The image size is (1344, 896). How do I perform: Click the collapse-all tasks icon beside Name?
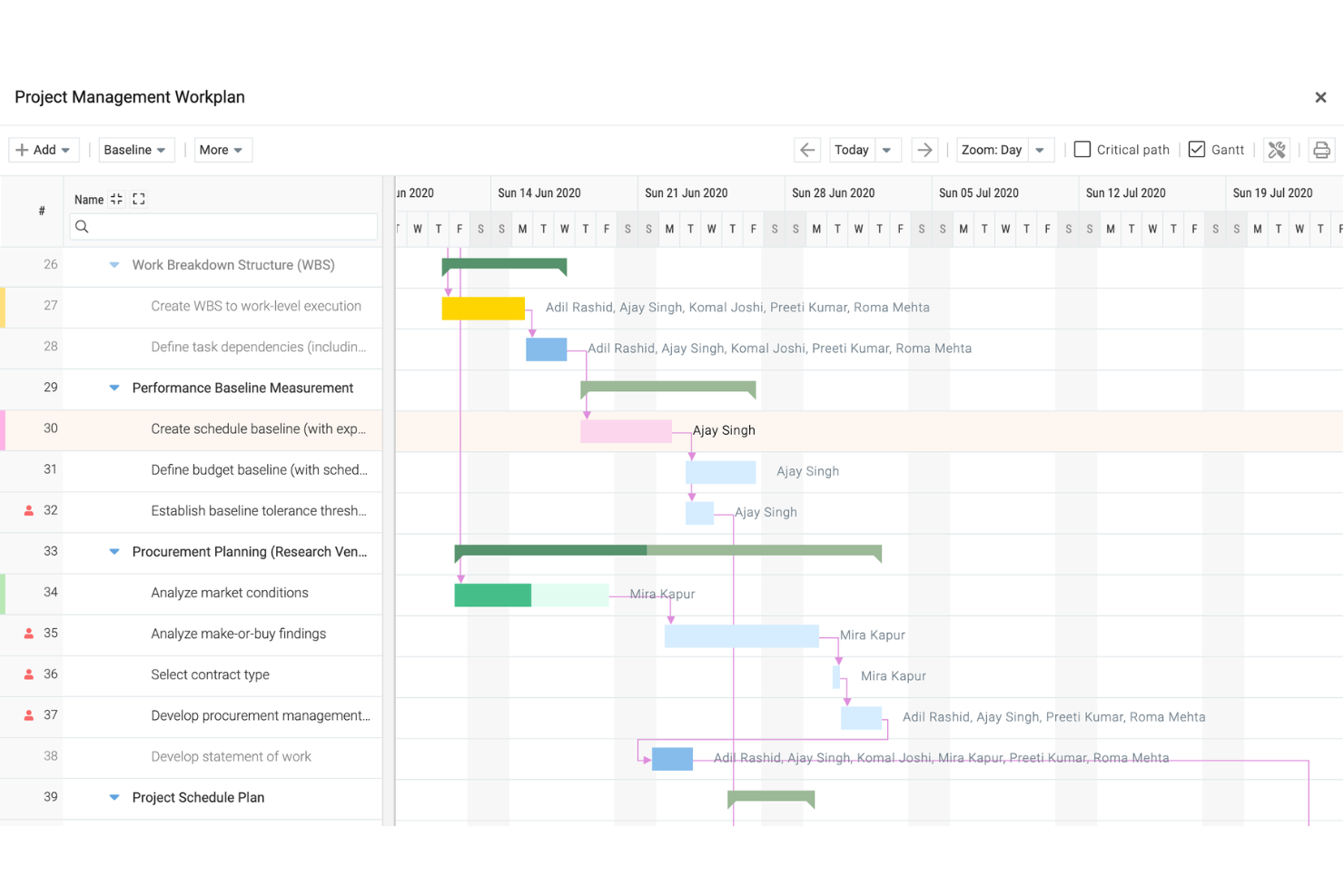(116, 199)
